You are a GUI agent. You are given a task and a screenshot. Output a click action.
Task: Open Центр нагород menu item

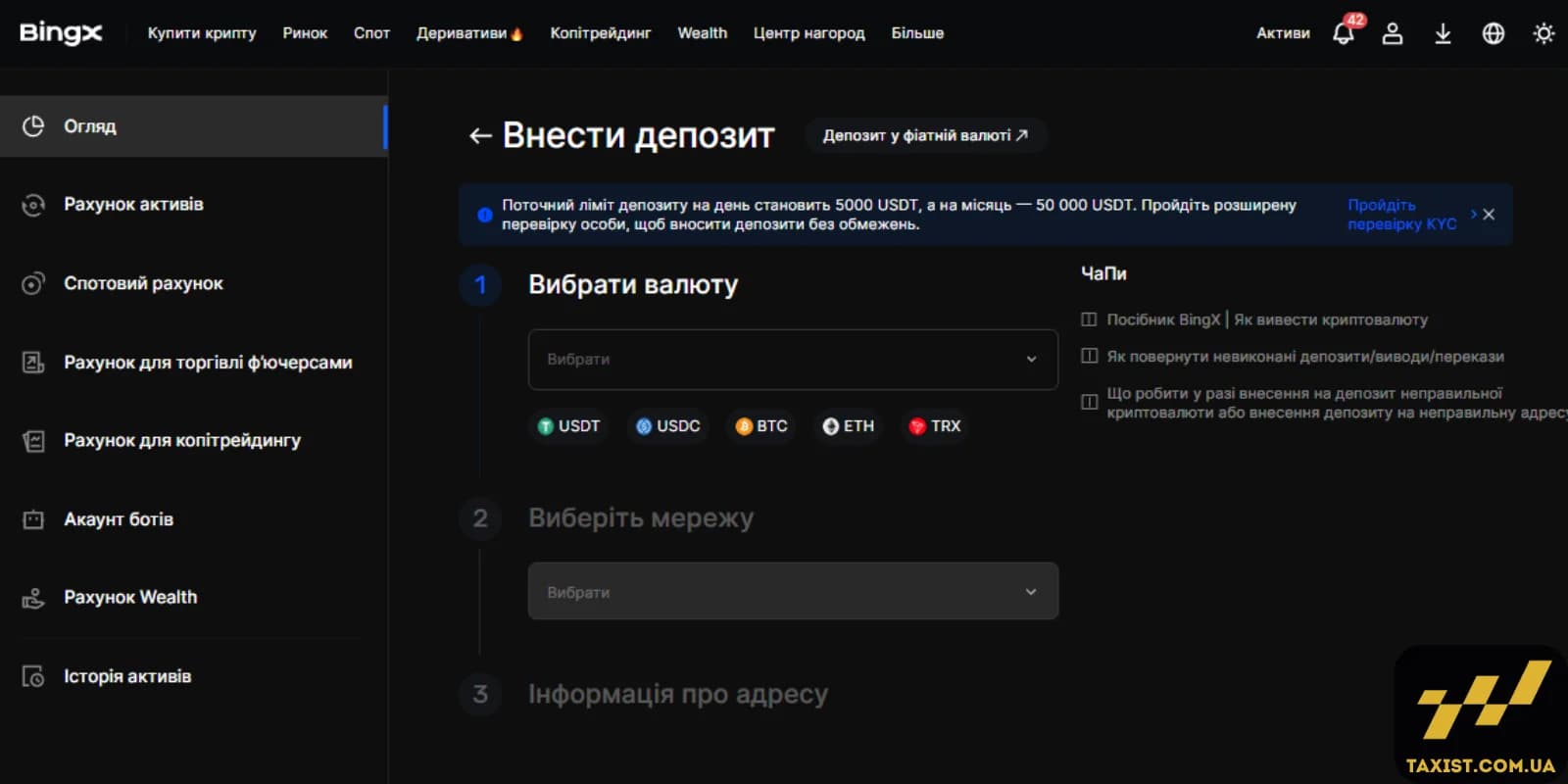[x=809, y=33]
